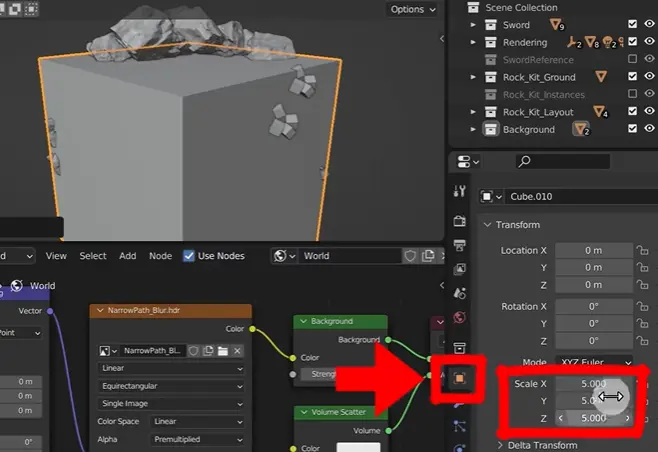The height and width of the screenshot is (452, 658).
Task: Open rotation Mode XYZ Euler dropdown
Action: coord(594,362)
